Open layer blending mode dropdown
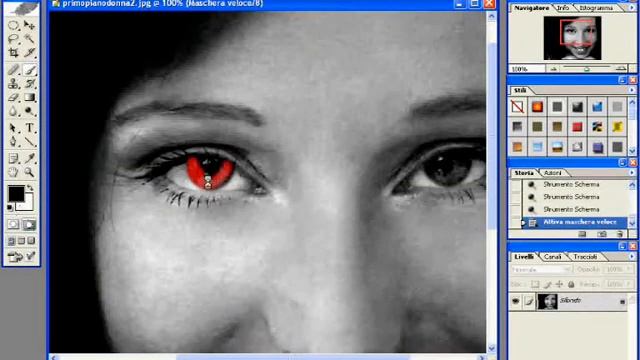Viewport: 640px width, 360px height. [541, 270]
